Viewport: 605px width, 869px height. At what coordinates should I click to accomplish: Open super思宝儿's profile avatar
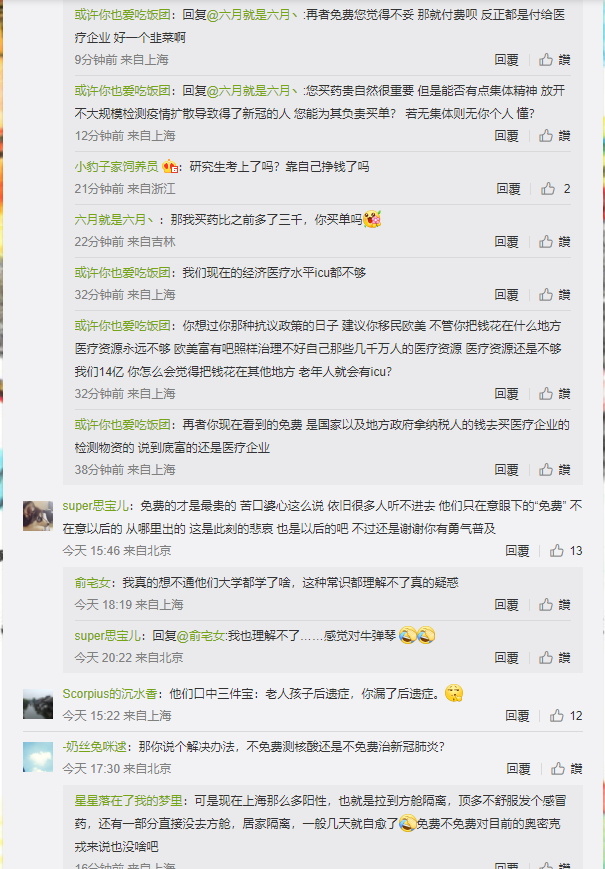point(38,515)
